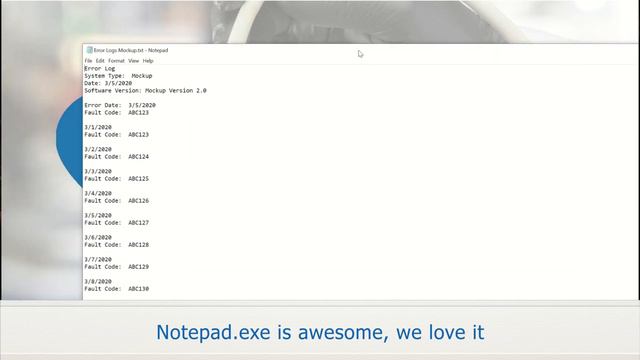Click the 'Fault Code: ABC125' line
Screen dimensions: 640x360
pos(116,179)
